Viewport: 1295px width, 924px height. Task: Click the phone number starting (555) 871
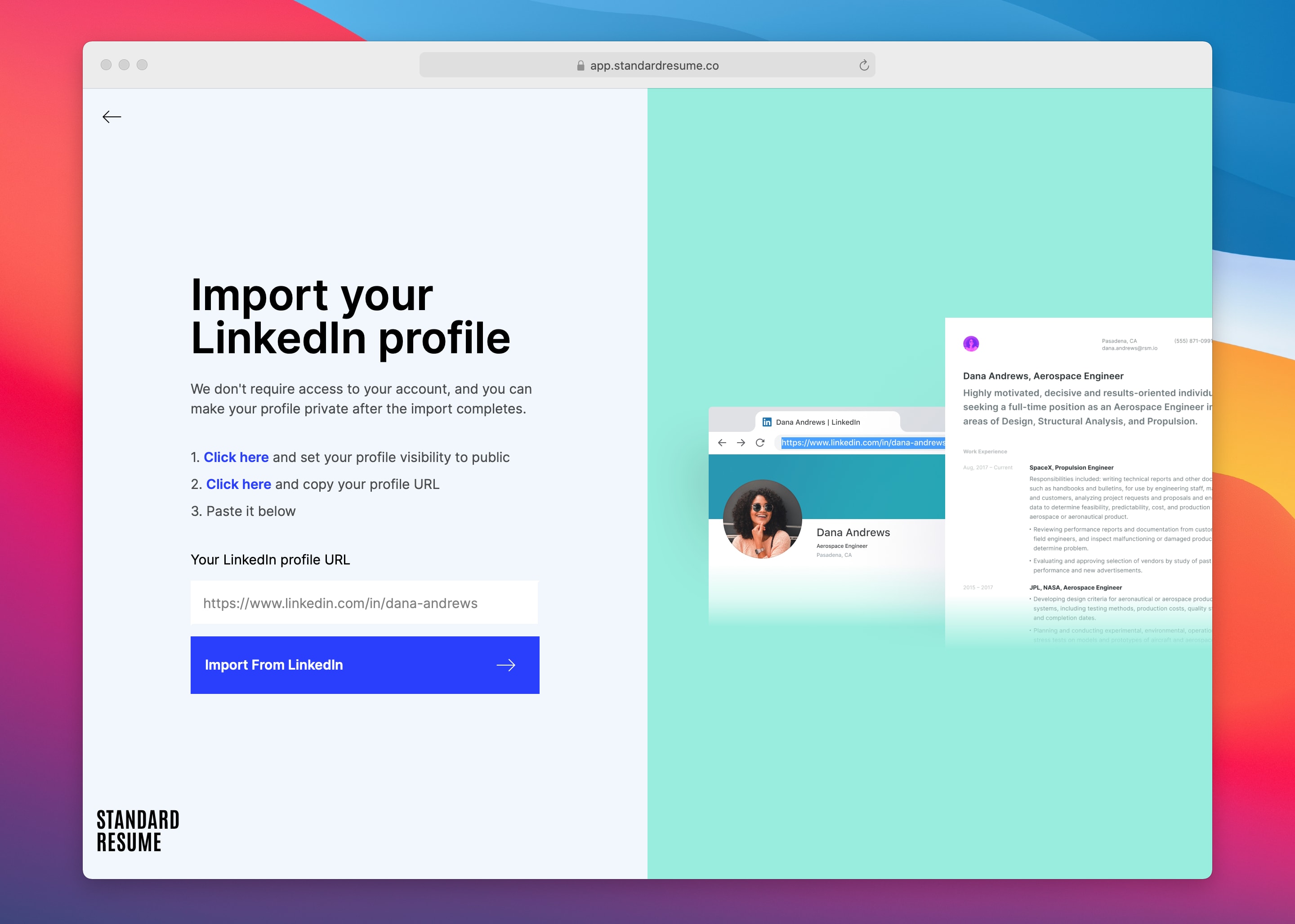pyautogui.click(x=1192, y=342)
